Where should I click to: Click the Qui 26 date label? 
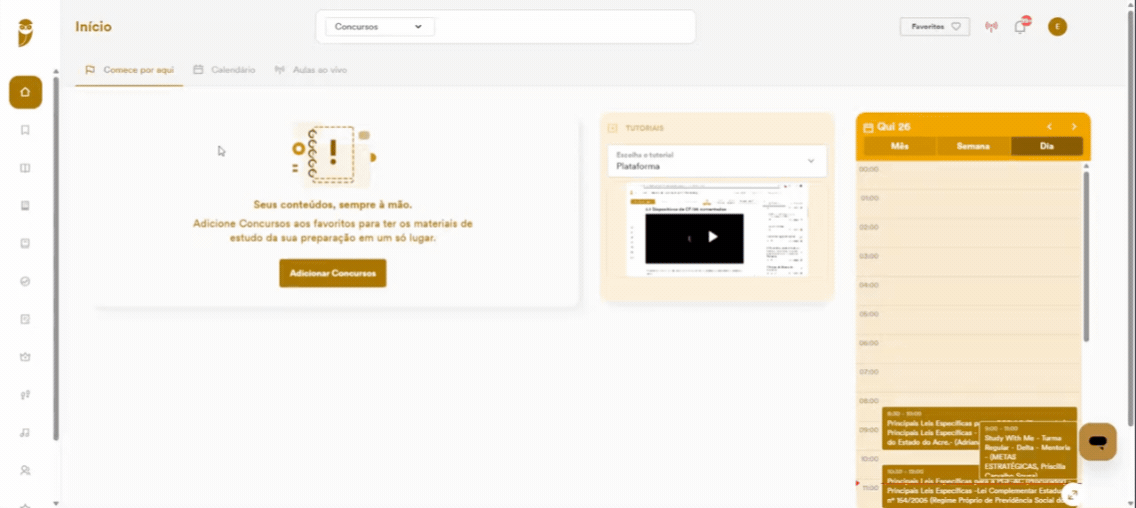(x=893, y=127)
